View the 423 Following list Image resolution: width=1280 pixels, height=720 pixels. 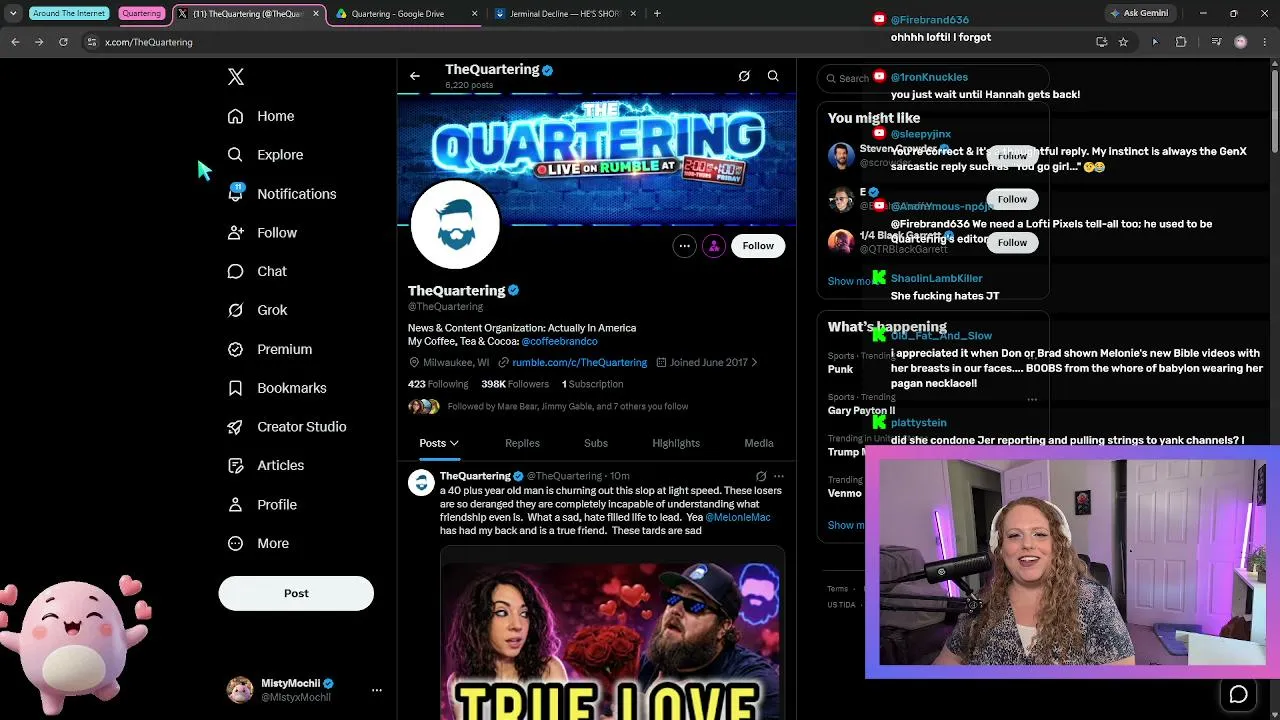point(438,384)
